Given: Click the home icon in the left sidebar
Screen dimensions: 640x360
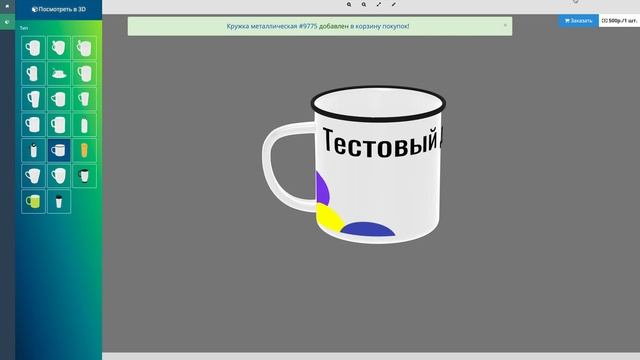Looking at the screenshot, I should [7, 6].
